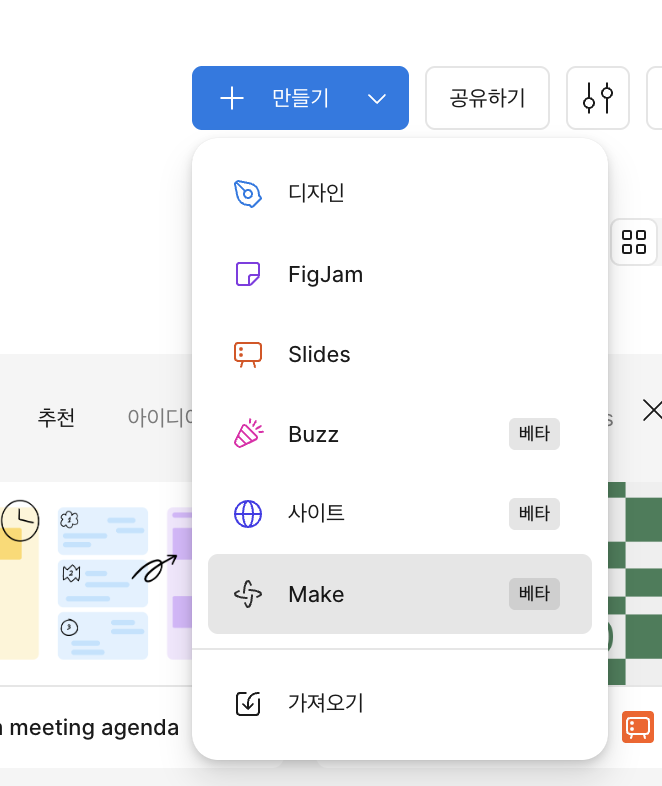Select Slides from the create menu
The image size is (662, 786).
[400, 354]
